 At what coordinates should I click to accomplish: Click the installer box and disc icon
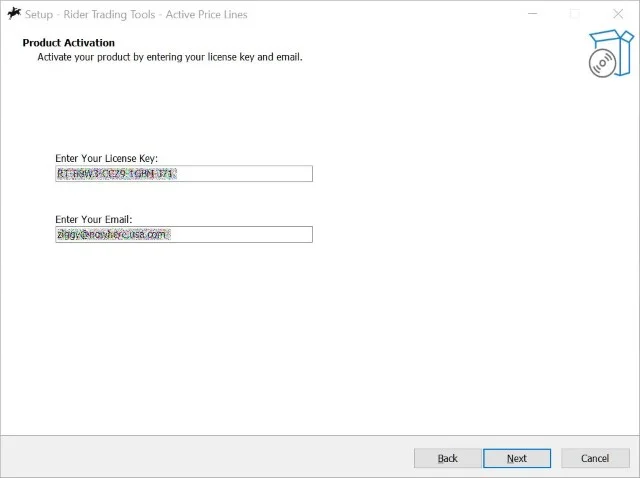611,53
